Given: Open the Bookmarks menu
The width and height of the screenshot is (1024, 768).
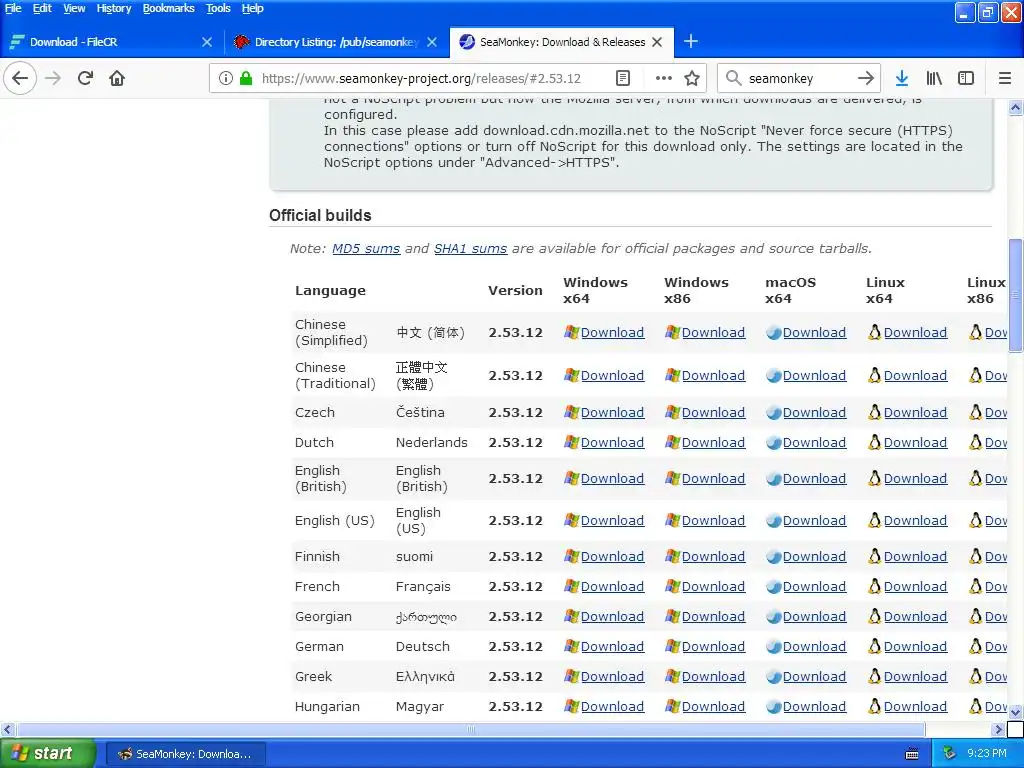Looking at the screenshot, I should 168,8.
